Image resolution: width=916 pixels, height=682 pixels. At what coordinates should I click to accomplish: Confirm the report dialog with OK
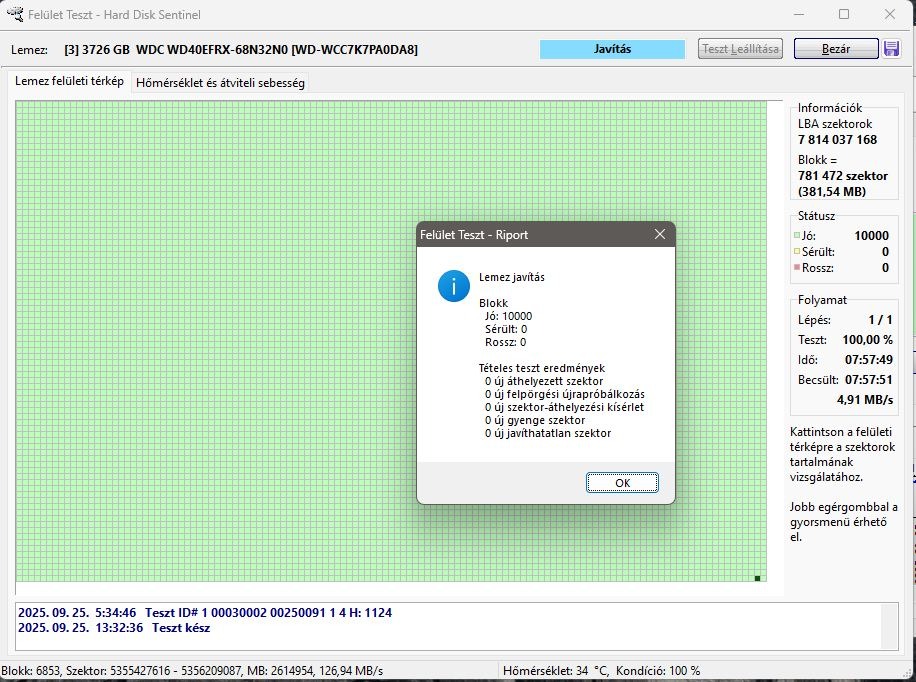[x=622, y=483]
